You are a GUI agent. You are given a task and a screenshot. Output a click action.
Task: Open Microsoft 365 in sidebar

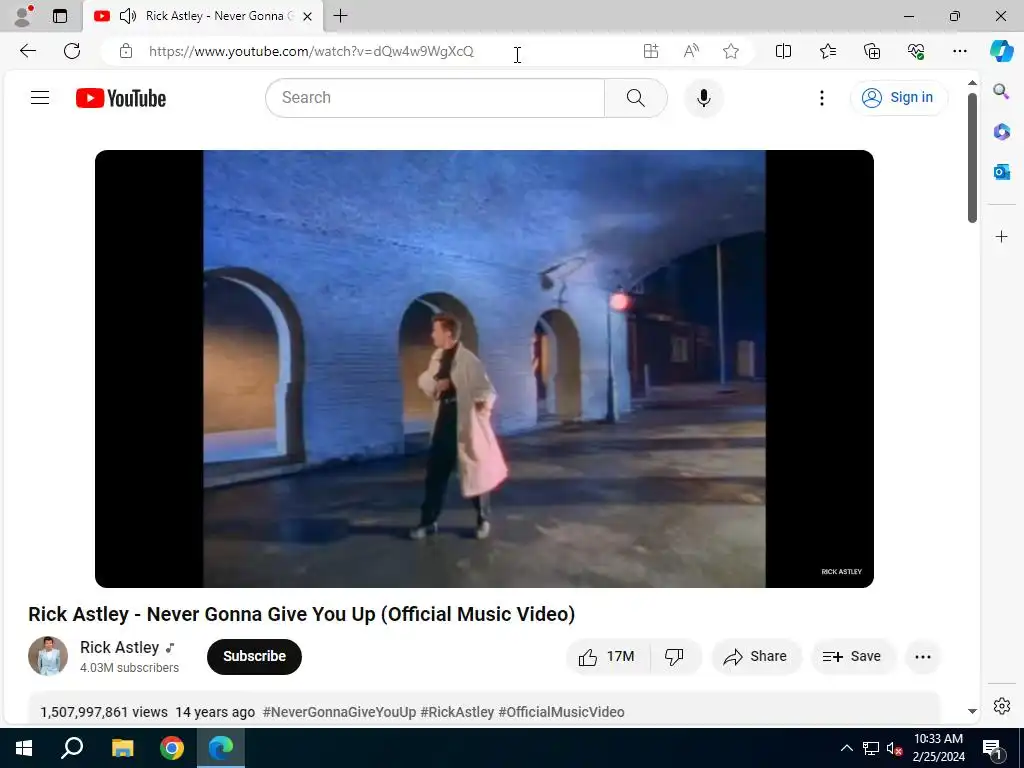(1001, 131)
